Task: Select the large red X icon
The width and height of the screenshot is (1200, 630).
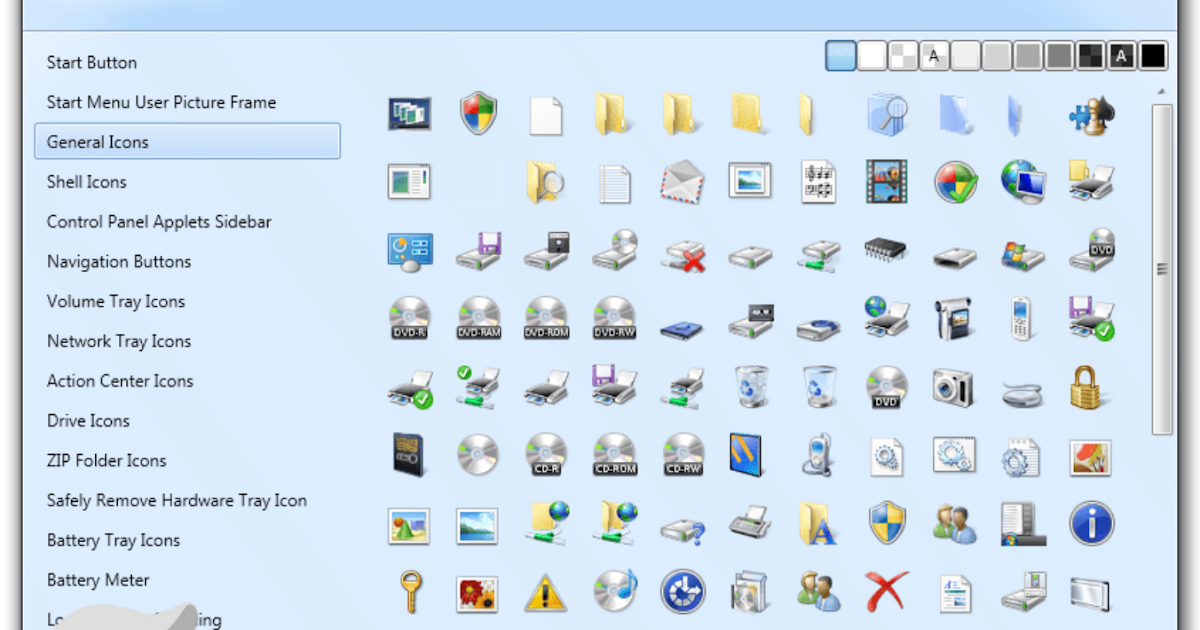Action: click(886, 590)
